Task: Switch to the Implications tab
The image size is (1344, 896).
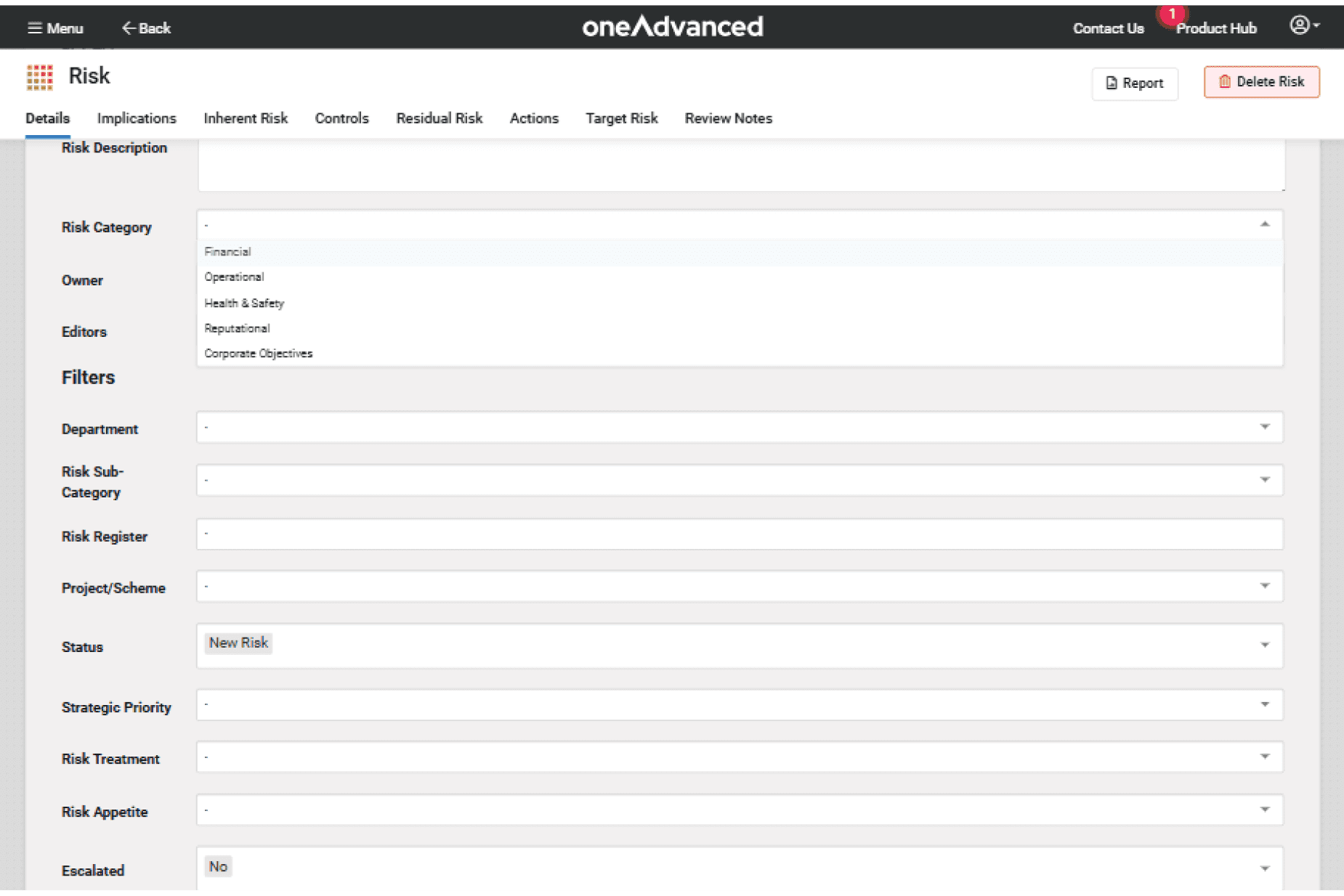Action: (x=137, y=118)
